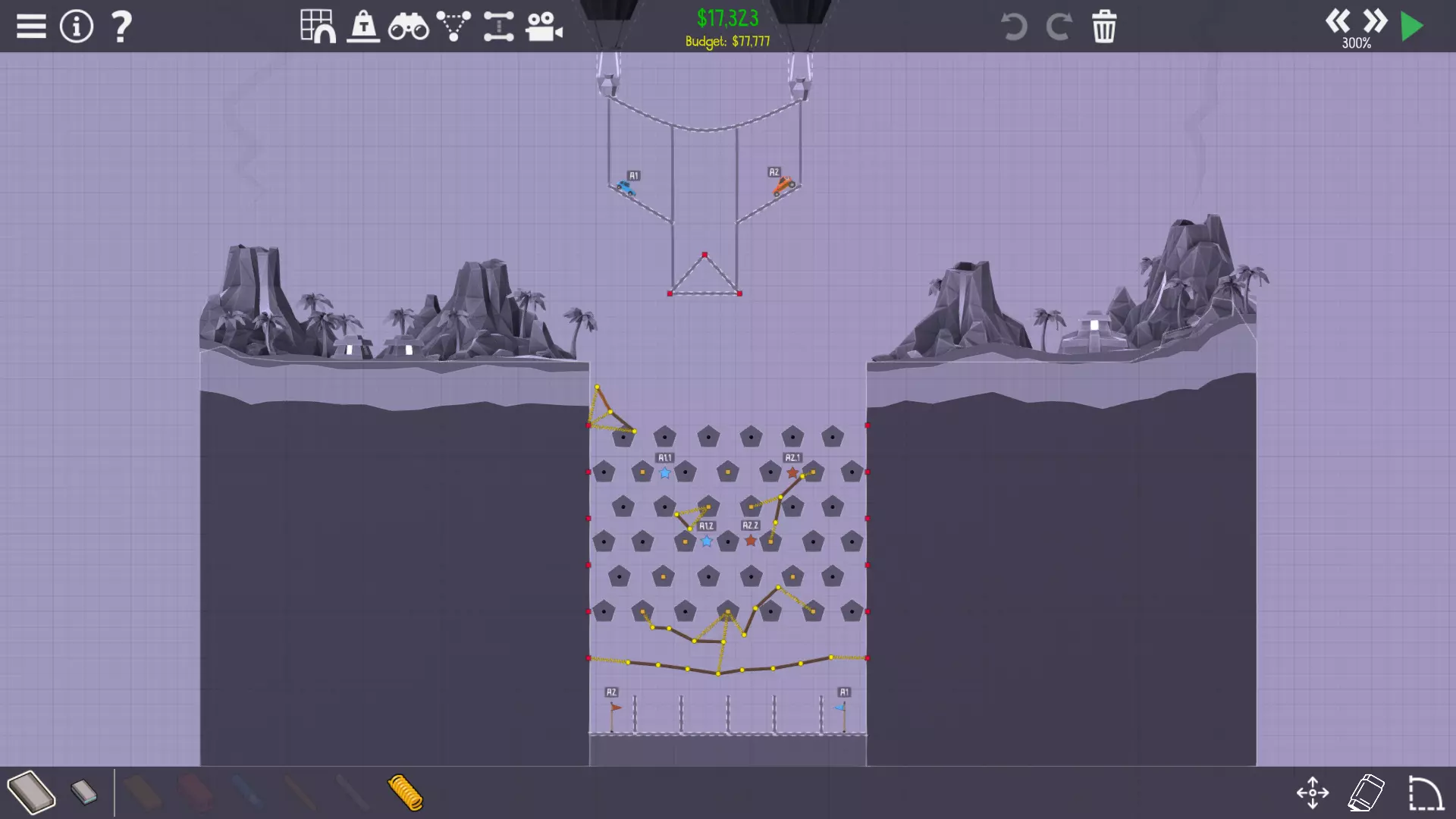The width and height of the screenshot is (1456, 819).
Task: Click the binoculars view icon
Action: [x=408, y=27]
